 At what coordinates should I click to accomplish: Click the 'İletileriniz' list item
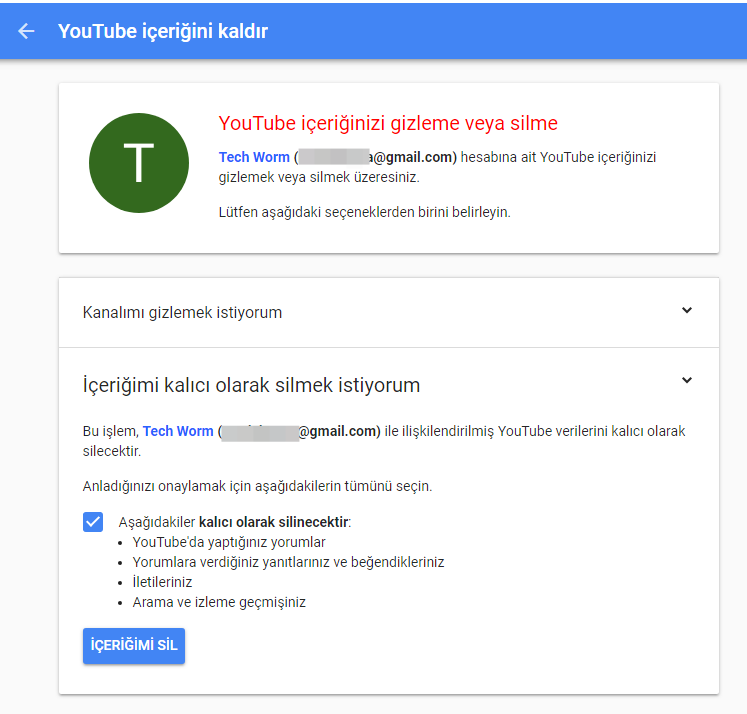coord(162,582)
